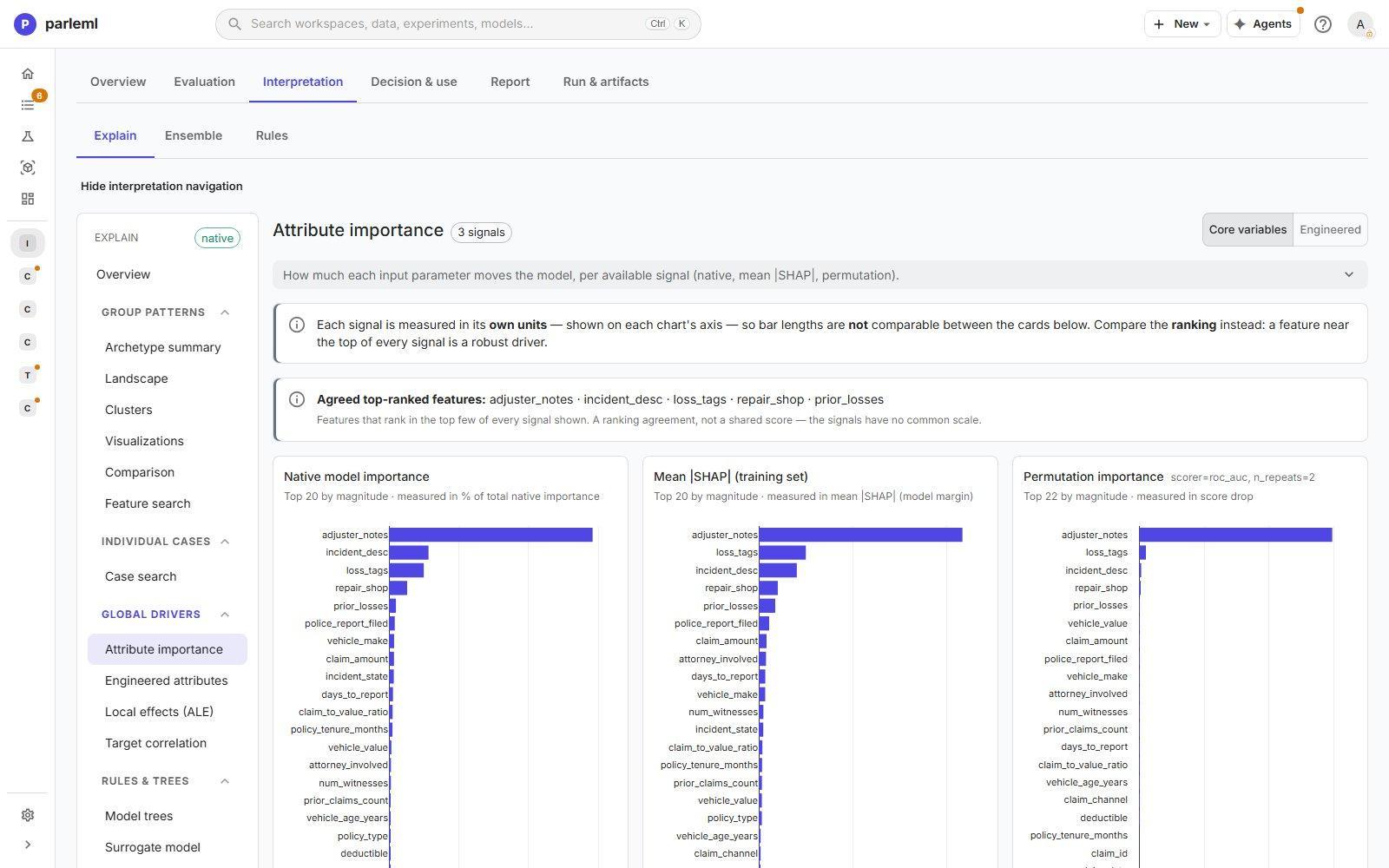Open the models cube icon in sidebar
This screenshot has width=1389, height=868.
pyautogui.click(x=28, y=168)
